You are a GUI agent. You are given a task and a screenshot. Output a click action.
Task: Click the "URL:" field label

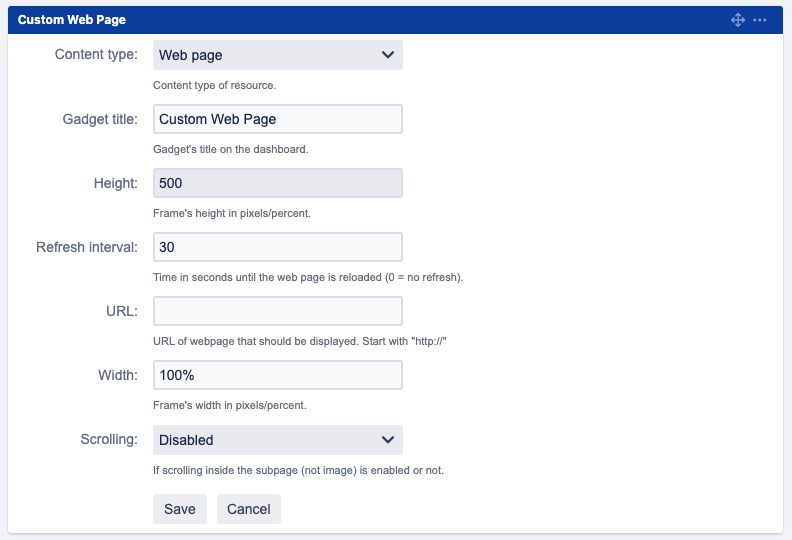click(123, 311)
